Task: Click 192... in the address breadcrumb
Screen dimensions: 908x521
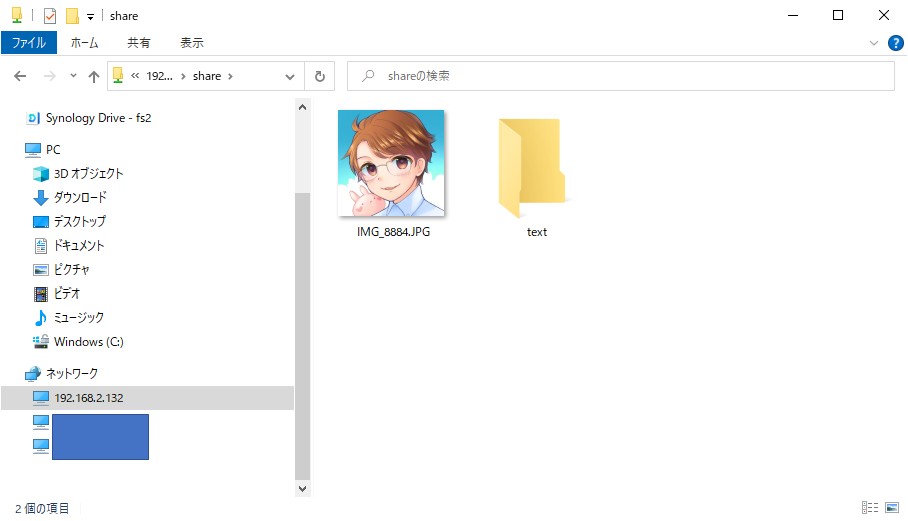Action: click(159, 76)
